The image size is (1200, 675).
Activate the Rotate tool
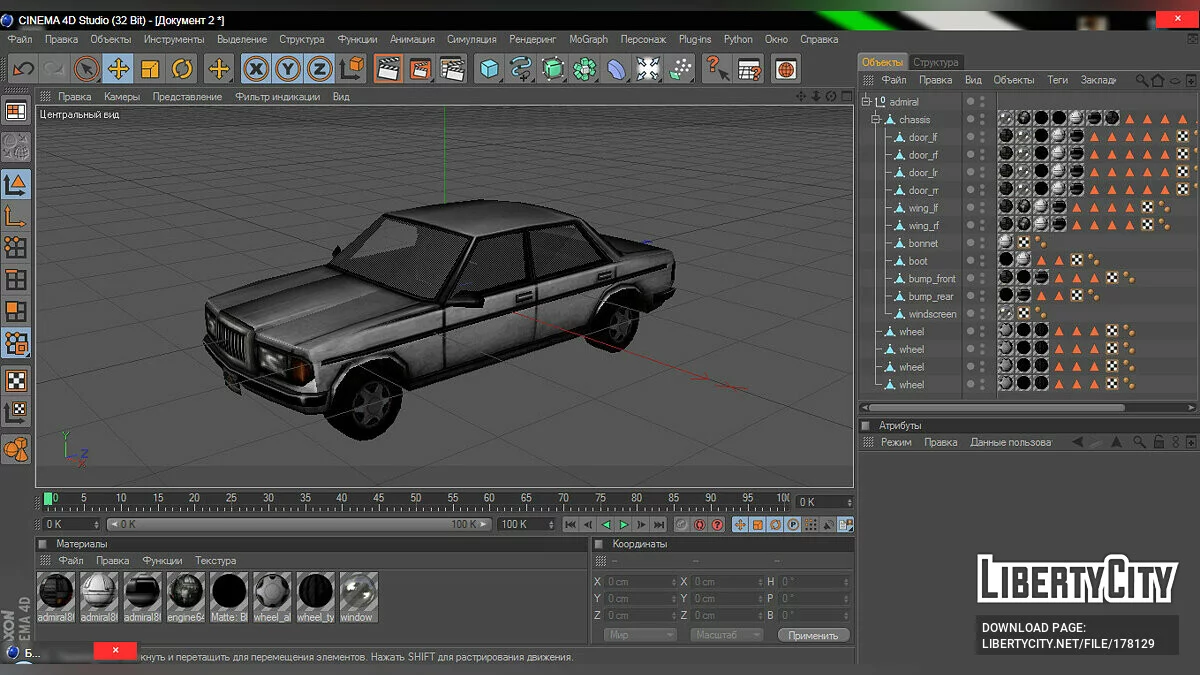[x=182, y=69]
